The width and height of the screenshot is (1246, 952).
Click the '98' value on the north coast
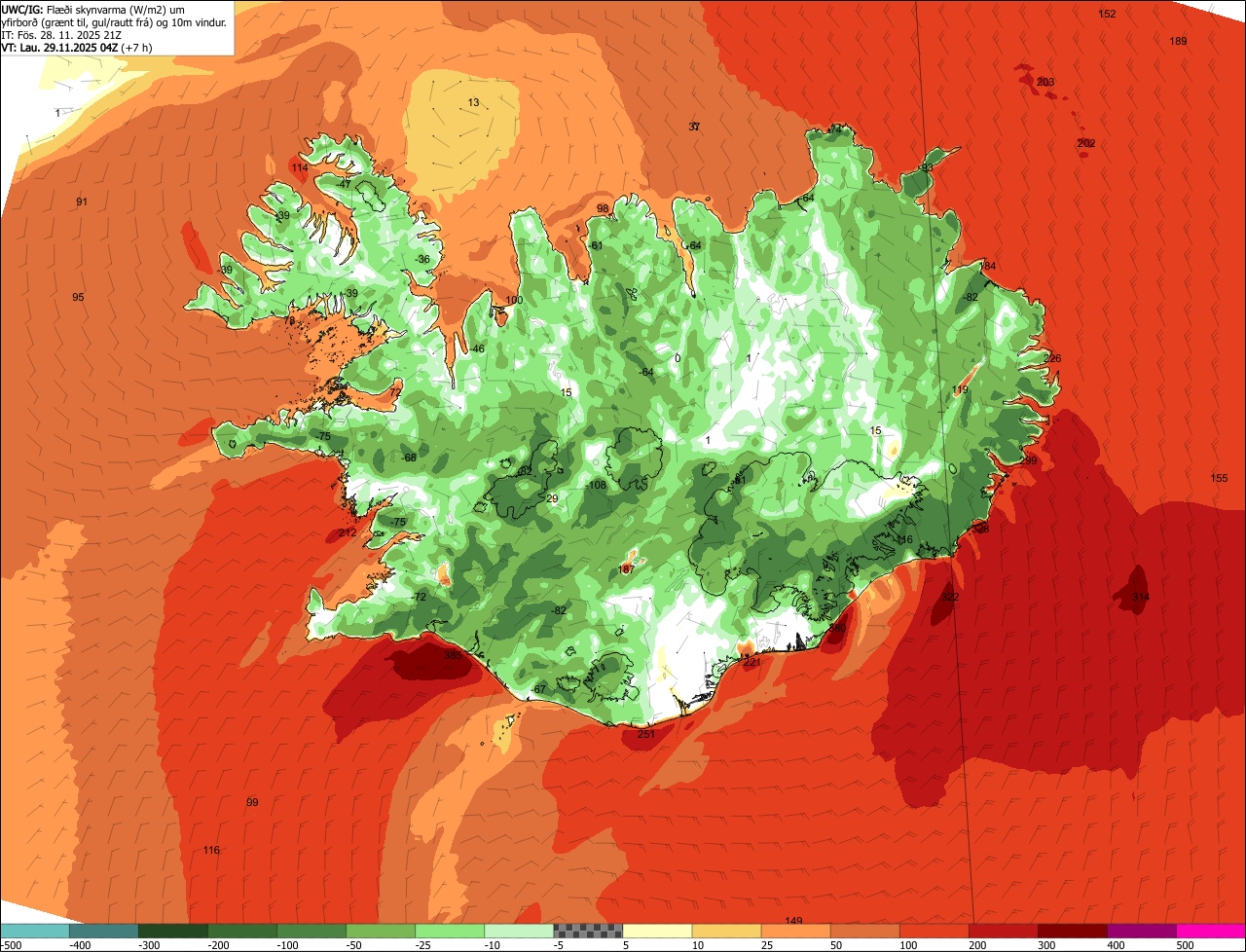[603, 208]
